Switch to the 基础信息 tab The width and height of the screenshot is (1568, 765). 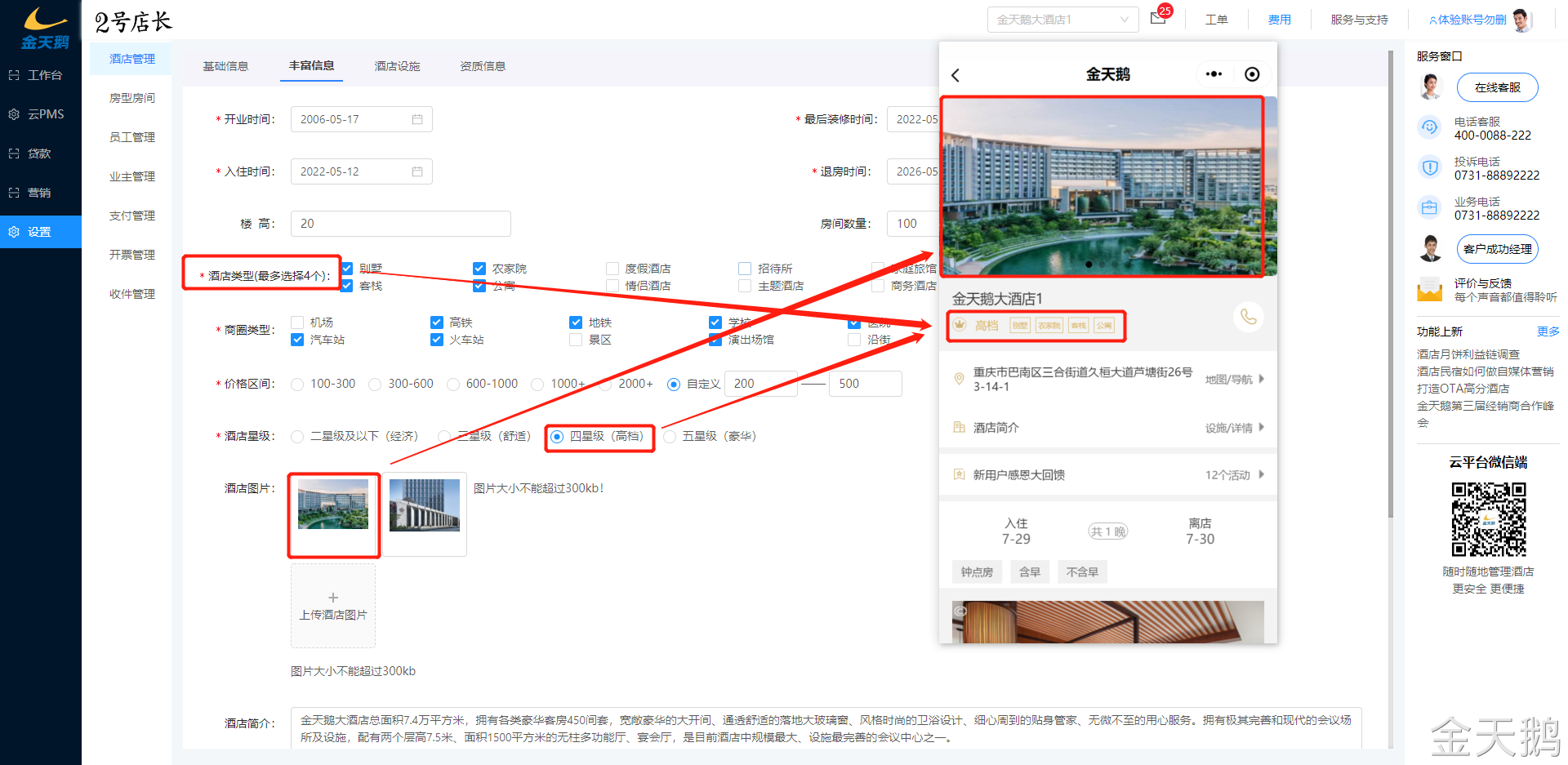pyautogui.click(x=225, y=66)
